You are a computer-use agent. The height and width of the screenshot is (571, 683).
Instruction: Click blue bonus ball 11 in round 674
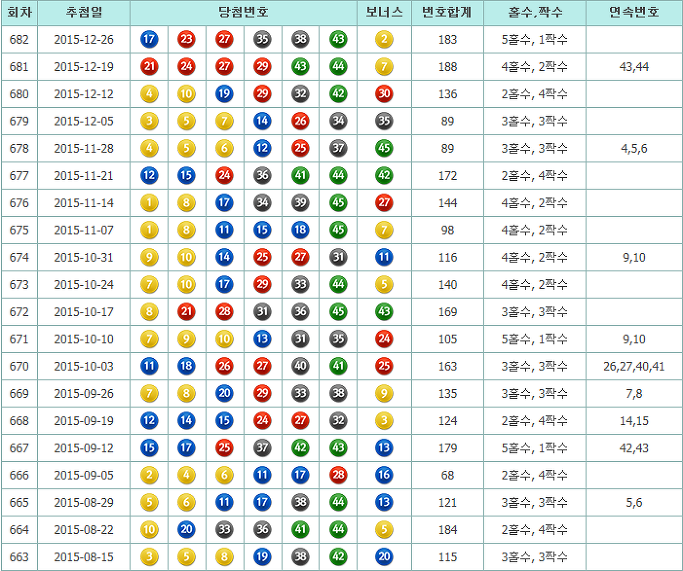[x=384, y=257]
